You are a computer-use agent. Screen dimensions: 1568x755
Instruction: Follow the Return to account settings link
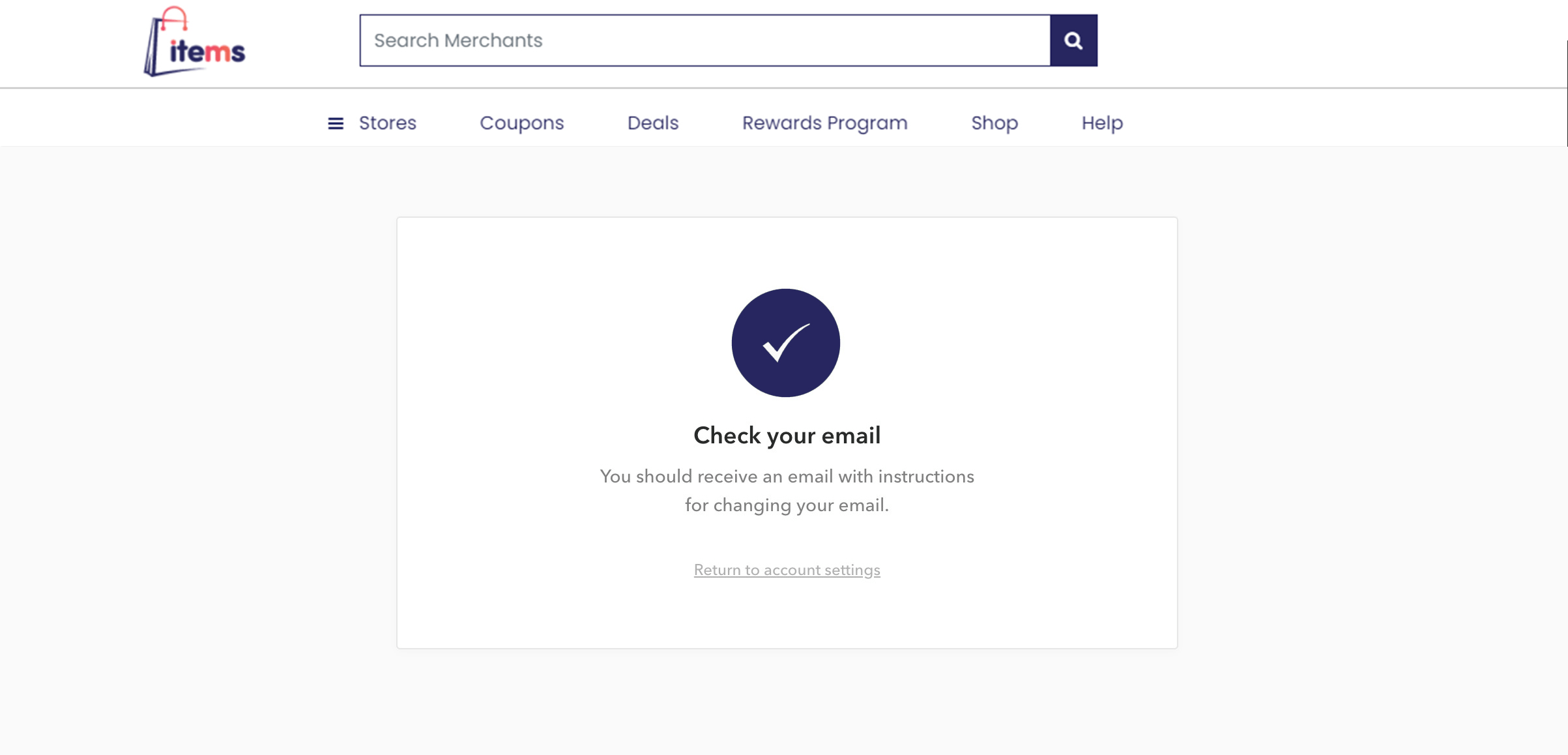[787, 570]
